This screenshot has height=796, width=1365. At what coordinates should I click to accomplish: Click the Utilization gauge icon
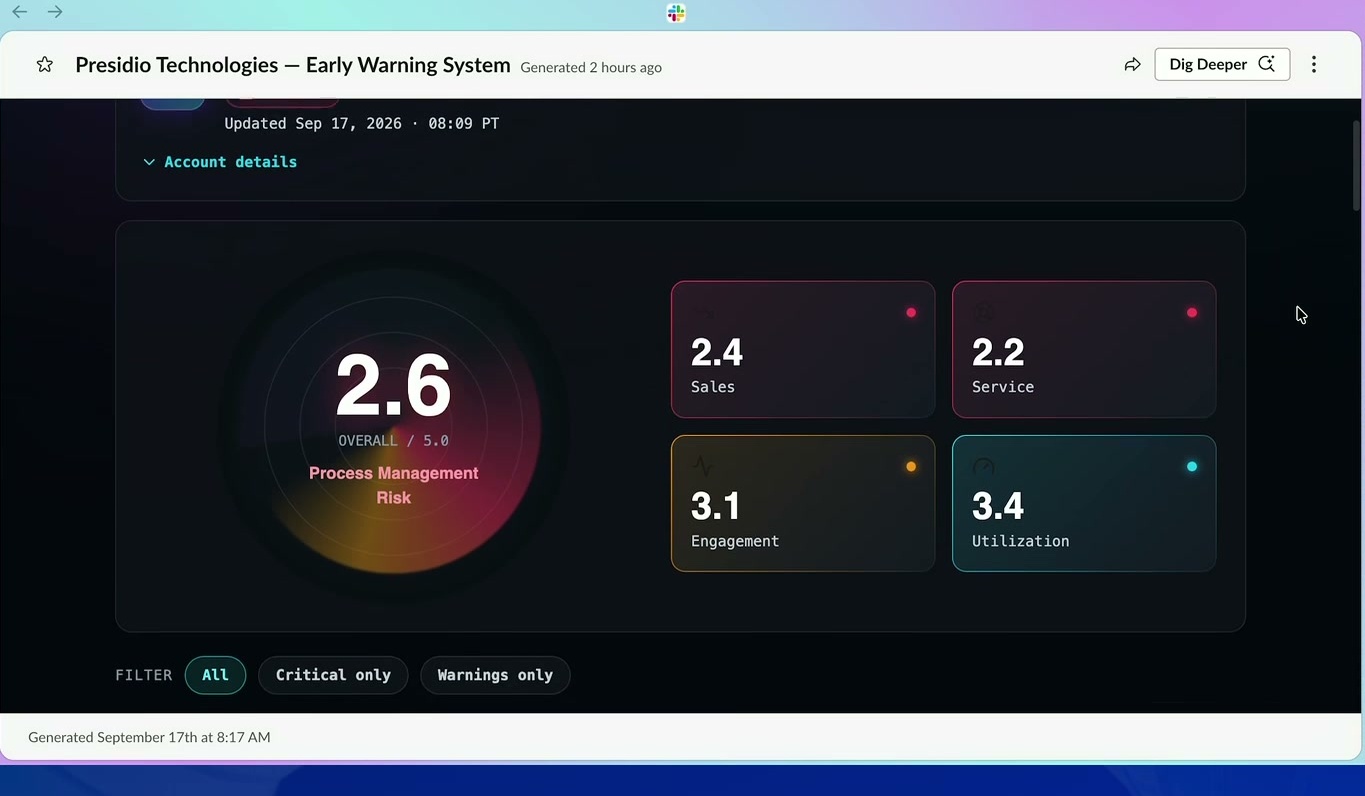pyautogui.click(x=983, y=466)
